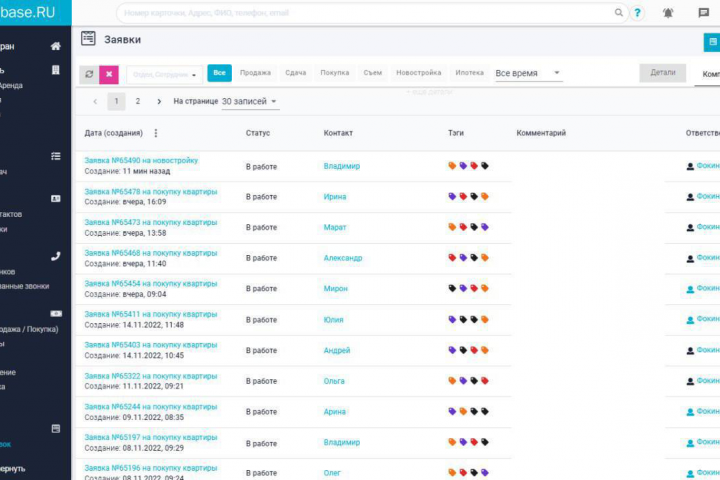Open Заявка №65478 на покупку квартиры
720x480 pixels.
pos(151,192)
